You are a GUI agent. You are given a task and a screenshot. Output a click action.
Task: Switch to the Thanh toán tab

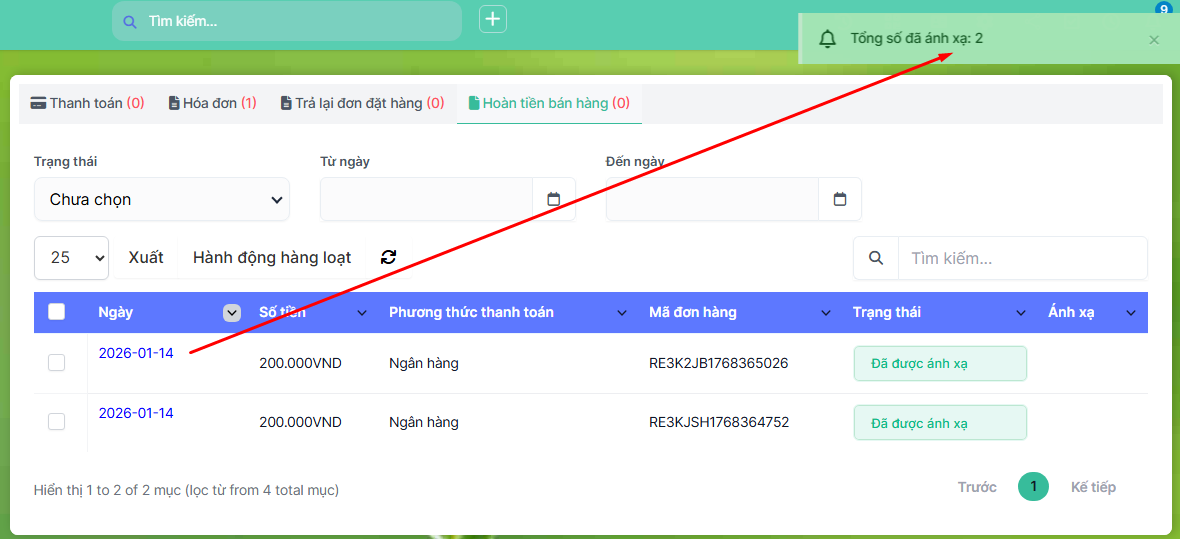coord(87,103)
